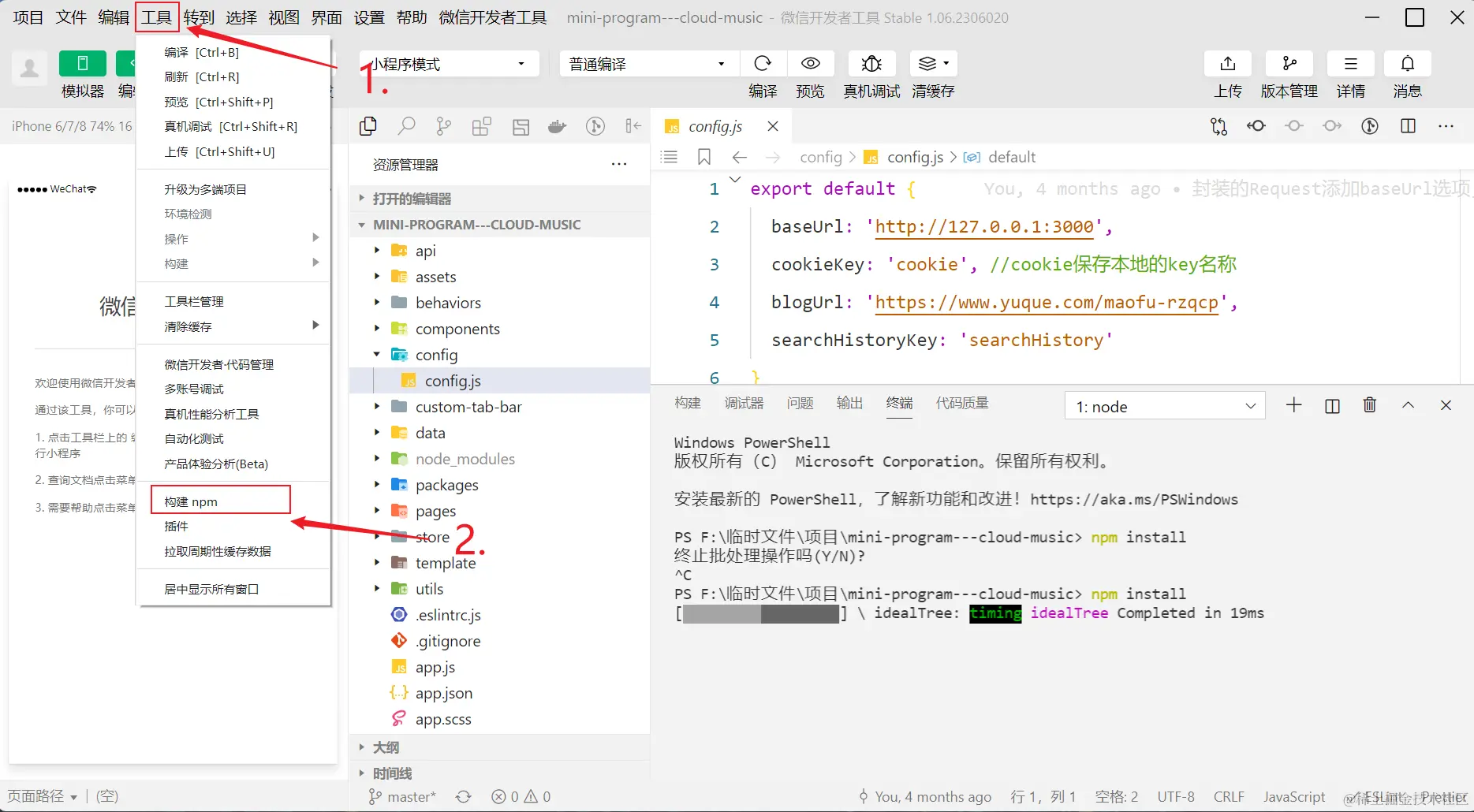This screenshot has width=1474, height=812.
Task: Open messages (消息) bell icon
Action: pyautogui.click(x=1408, y=64)
